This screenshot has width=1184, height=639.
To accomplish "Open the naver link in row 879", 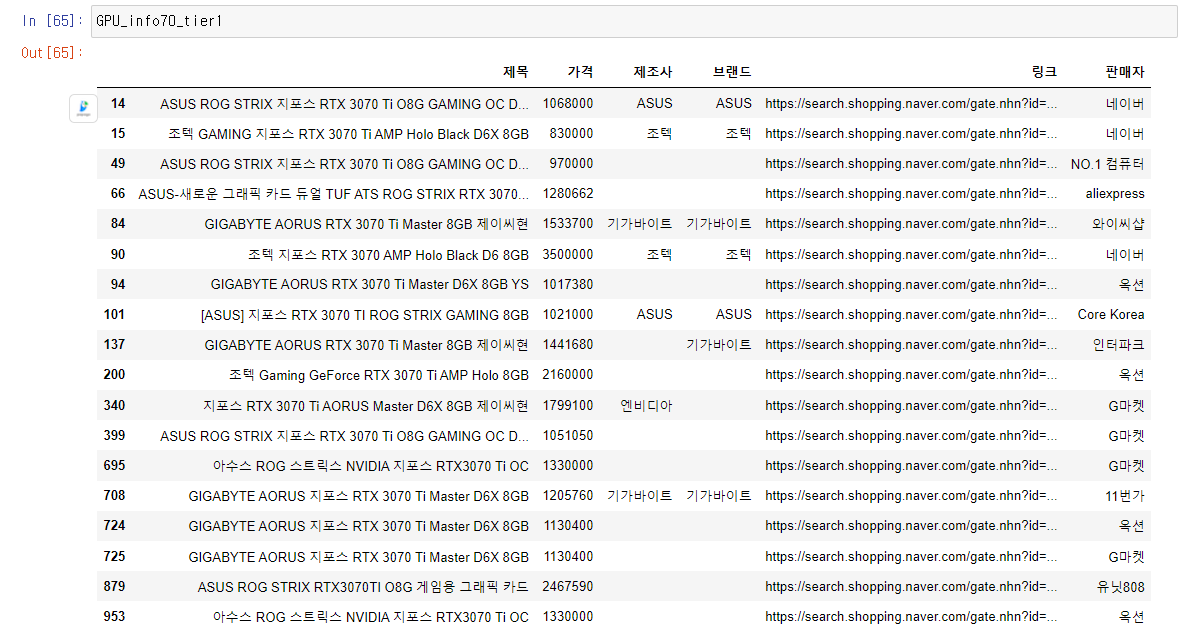I will point(911,587).
